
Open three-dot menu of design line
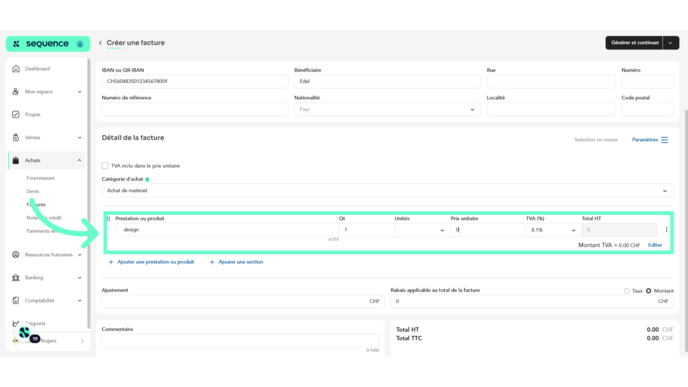point(666,229)
